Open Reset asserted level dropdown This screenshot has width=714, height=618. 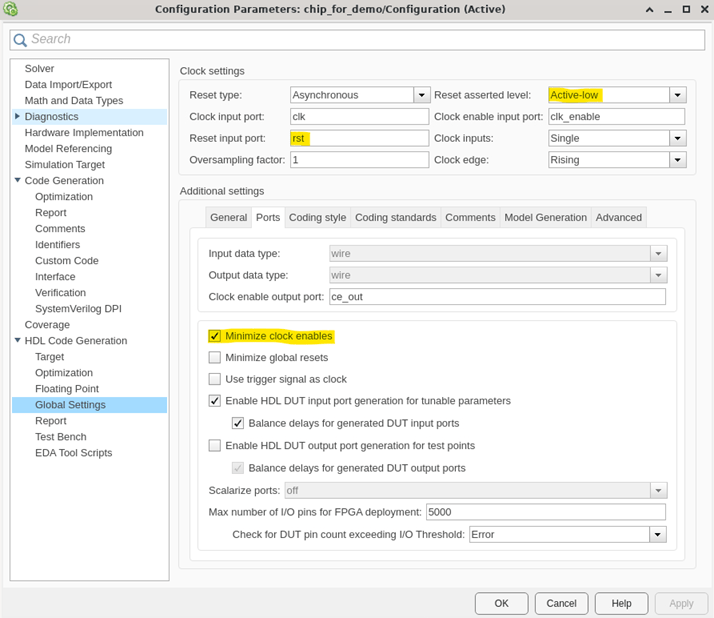[x=677, y=95]
